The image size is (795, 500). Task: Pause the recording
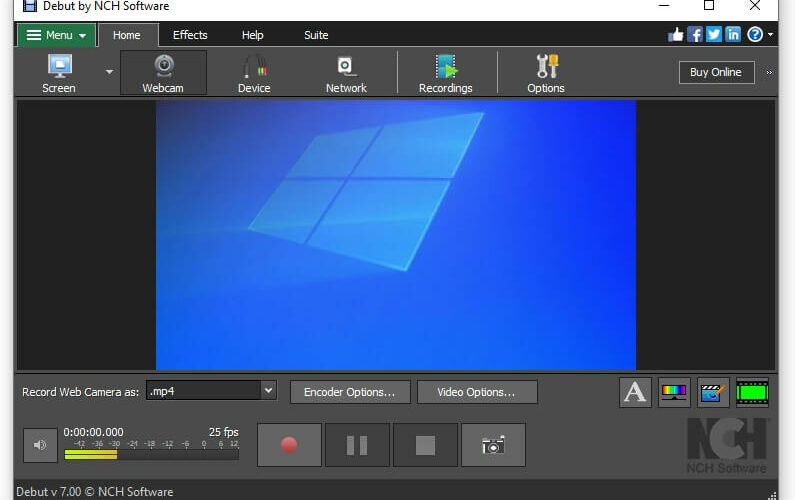357,445
